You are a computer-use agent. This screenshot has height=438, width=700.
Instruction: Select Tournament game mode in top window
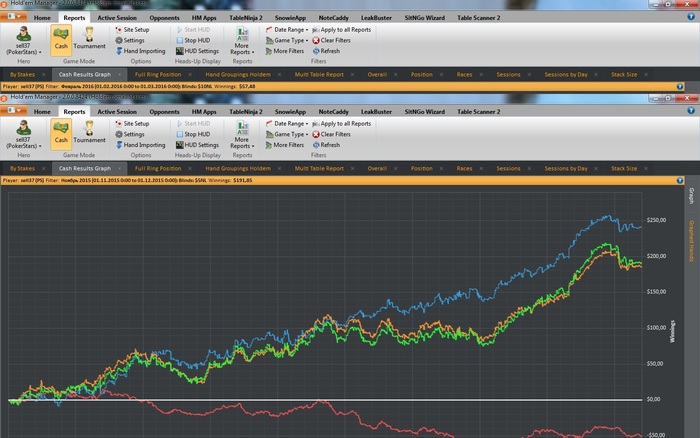(89, 40)
